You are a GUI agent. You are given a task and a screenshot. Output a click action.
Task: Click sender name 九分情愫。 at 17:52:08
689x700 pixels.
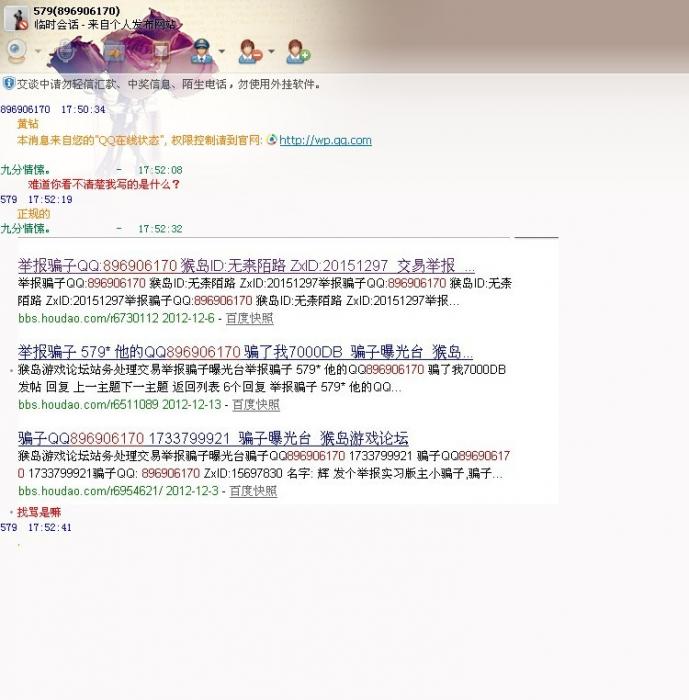coord(25,170)
